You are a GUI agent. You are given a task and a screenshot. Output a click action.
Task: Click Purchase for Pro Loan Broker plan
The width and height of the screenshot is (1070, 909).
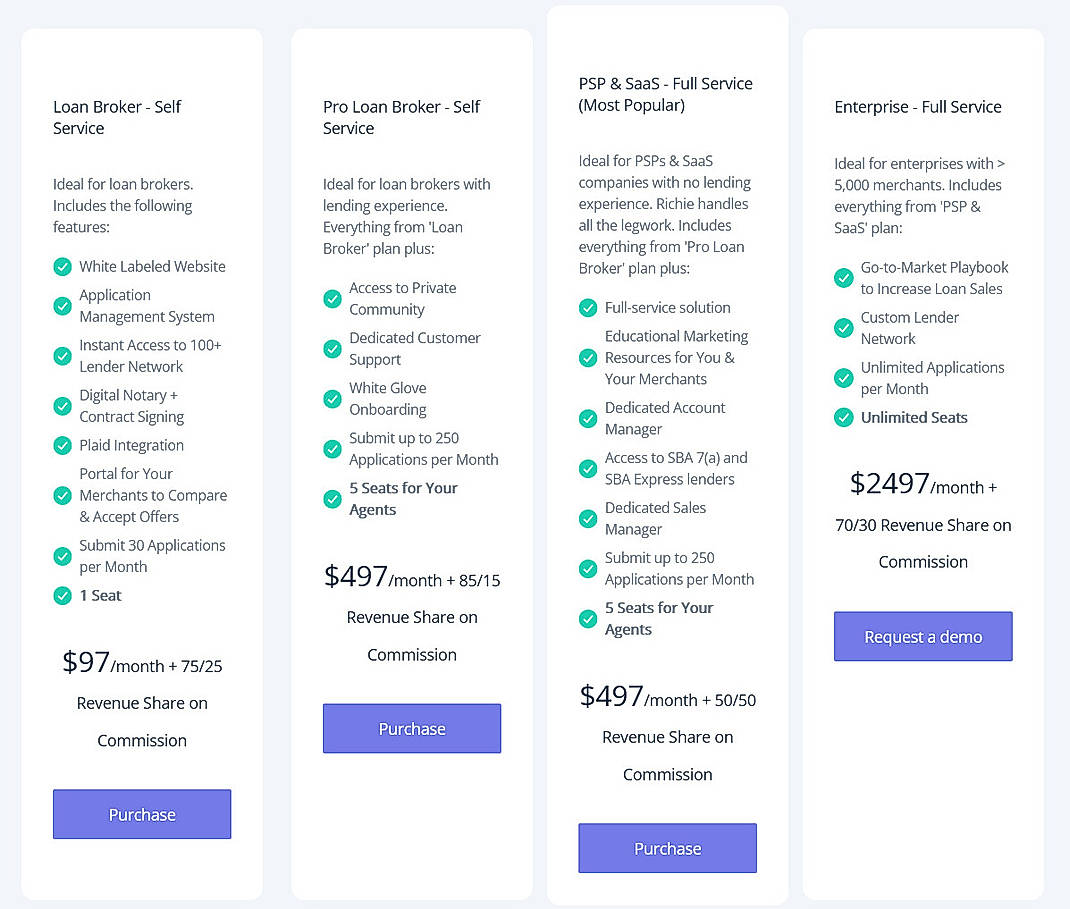point(412,728)
